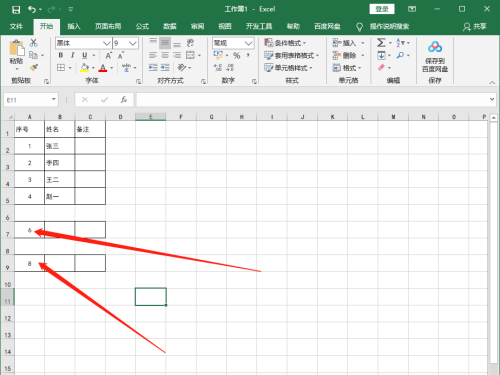Click the Clear eraser icon
Screen dimensions: 500x375
click(381, 68)
